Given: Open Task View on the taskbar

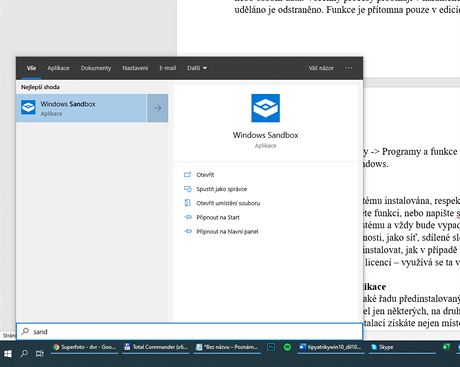Looking at the screenshot, I should [x=40, y=354].
